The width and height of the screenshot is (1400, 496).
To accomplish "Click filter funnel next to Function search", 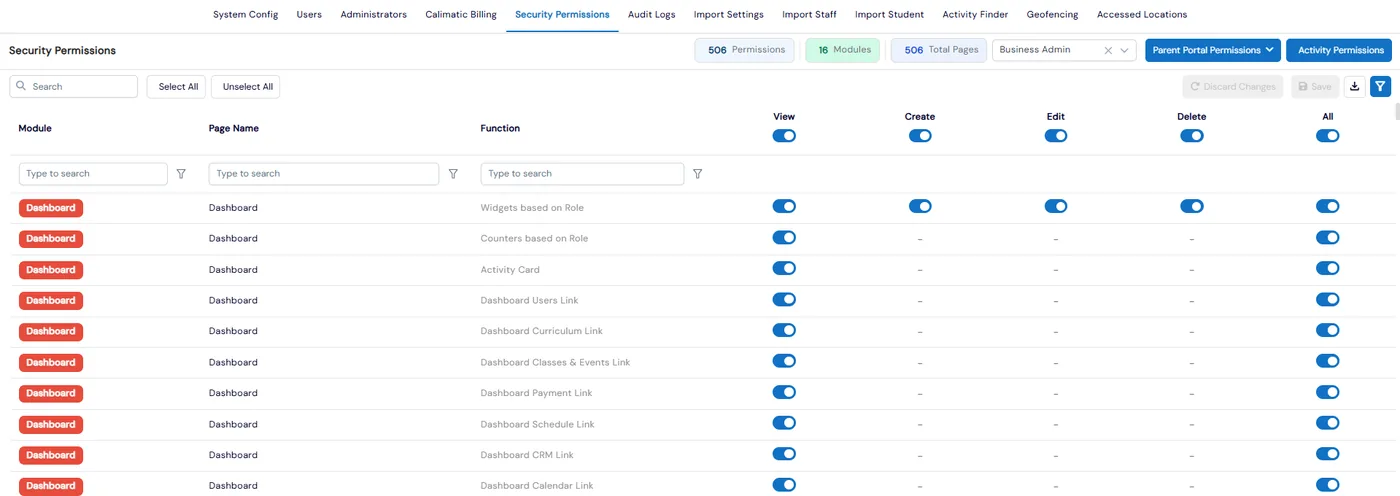I will 697,174.
